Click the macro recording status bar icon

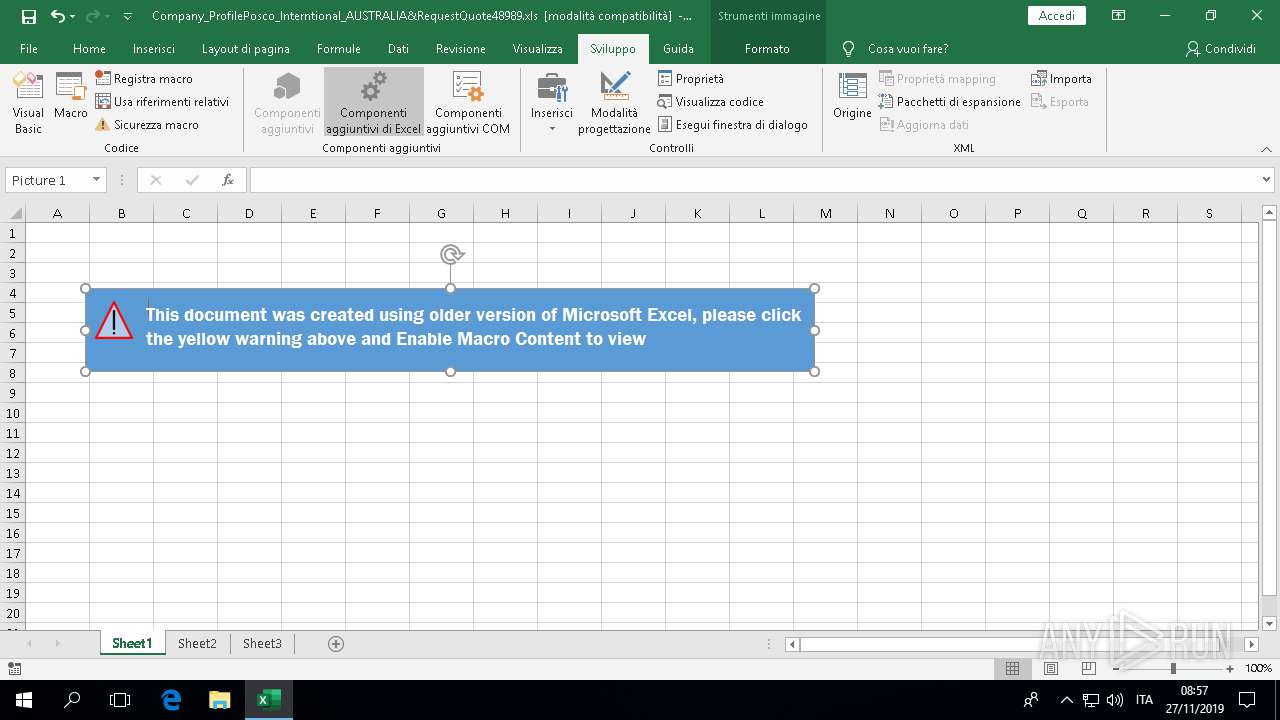[x=14, y=668]
